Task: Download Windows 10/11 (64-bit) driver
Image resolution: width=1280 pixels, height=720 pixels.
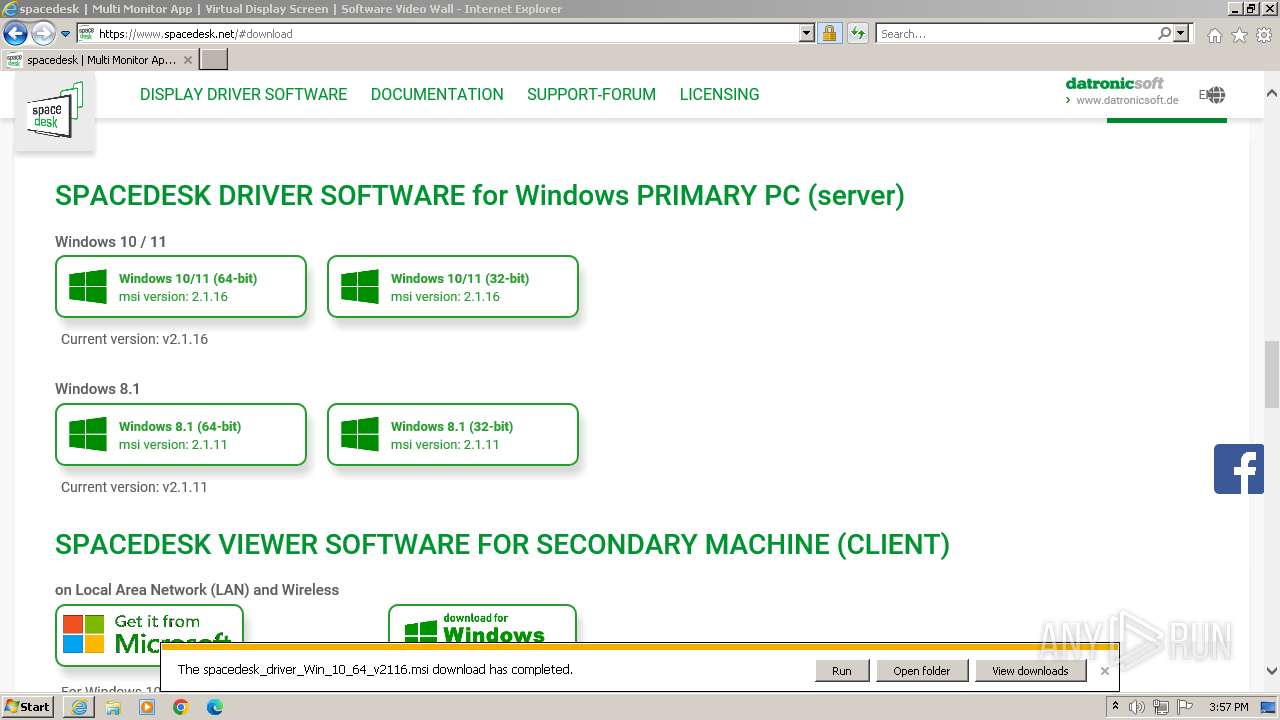Action: coord(181,287)
